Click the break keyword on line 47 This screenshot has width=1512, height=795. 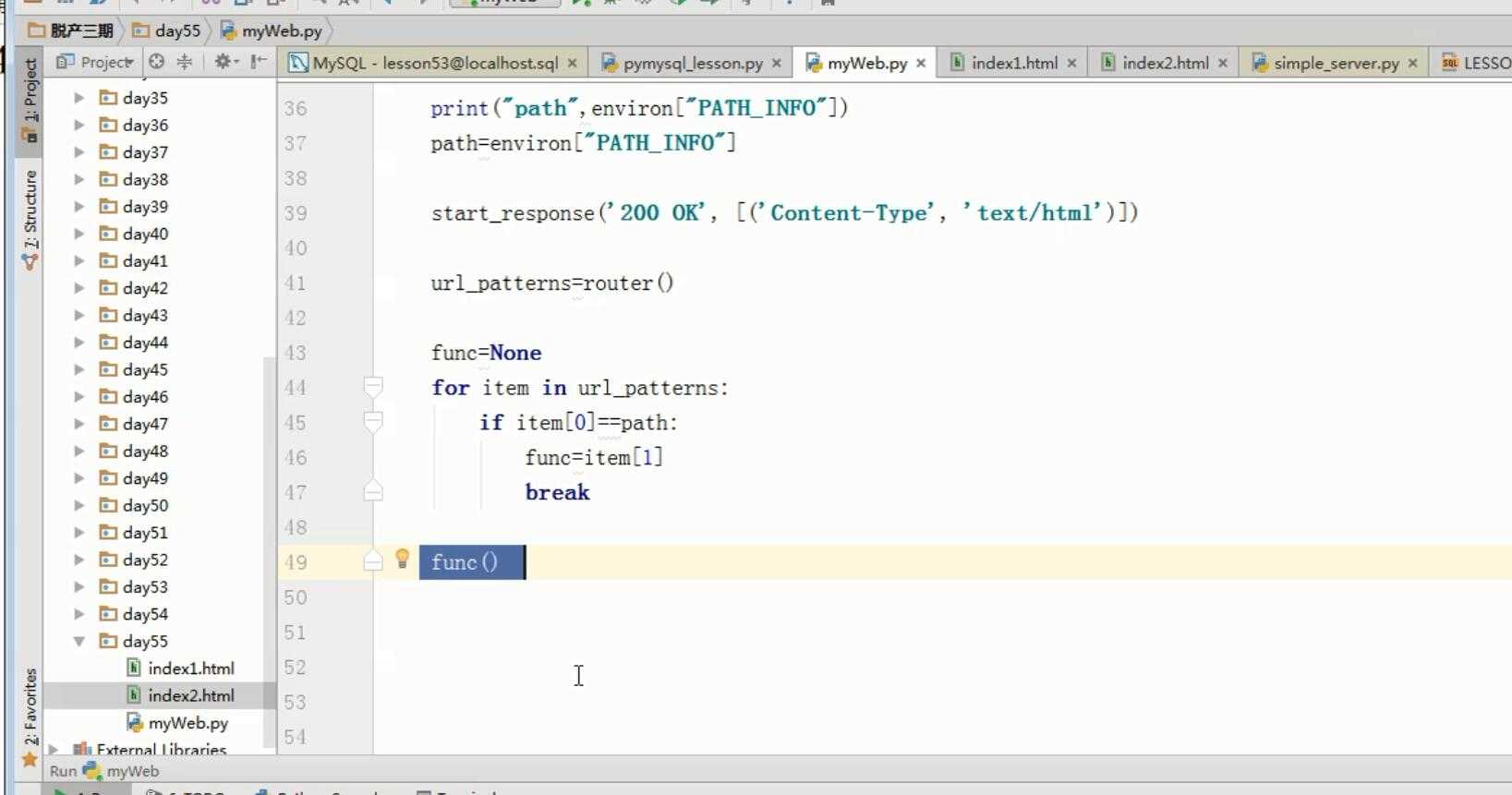click(557, 492)
